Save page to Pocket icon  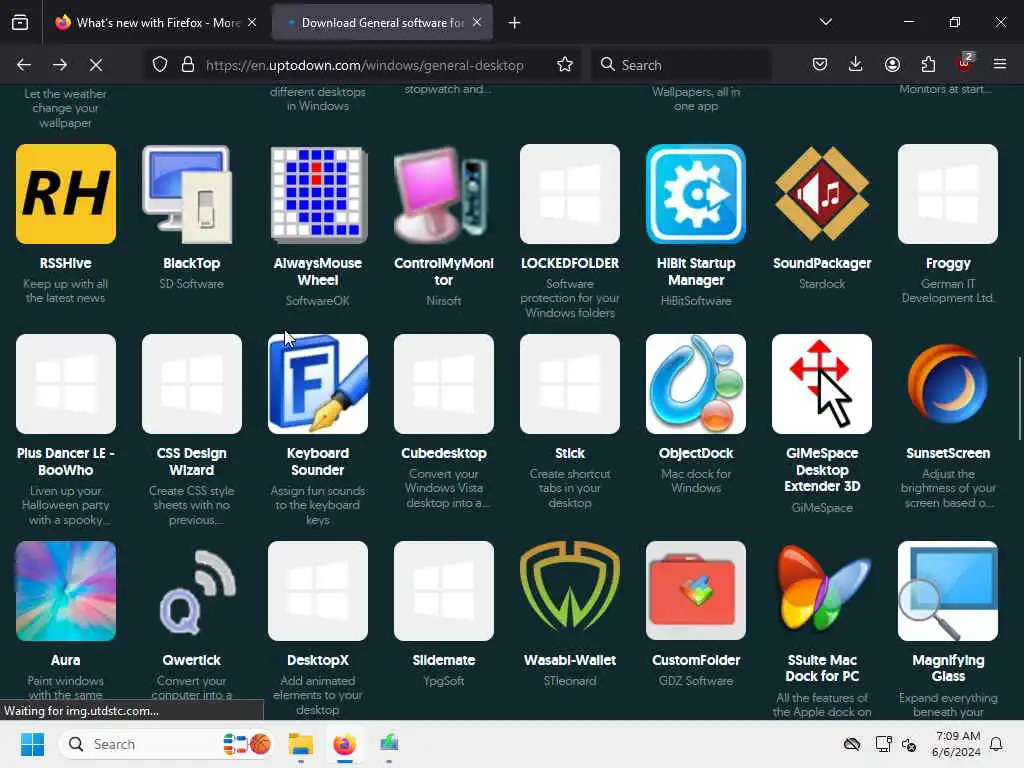[820, 64]
